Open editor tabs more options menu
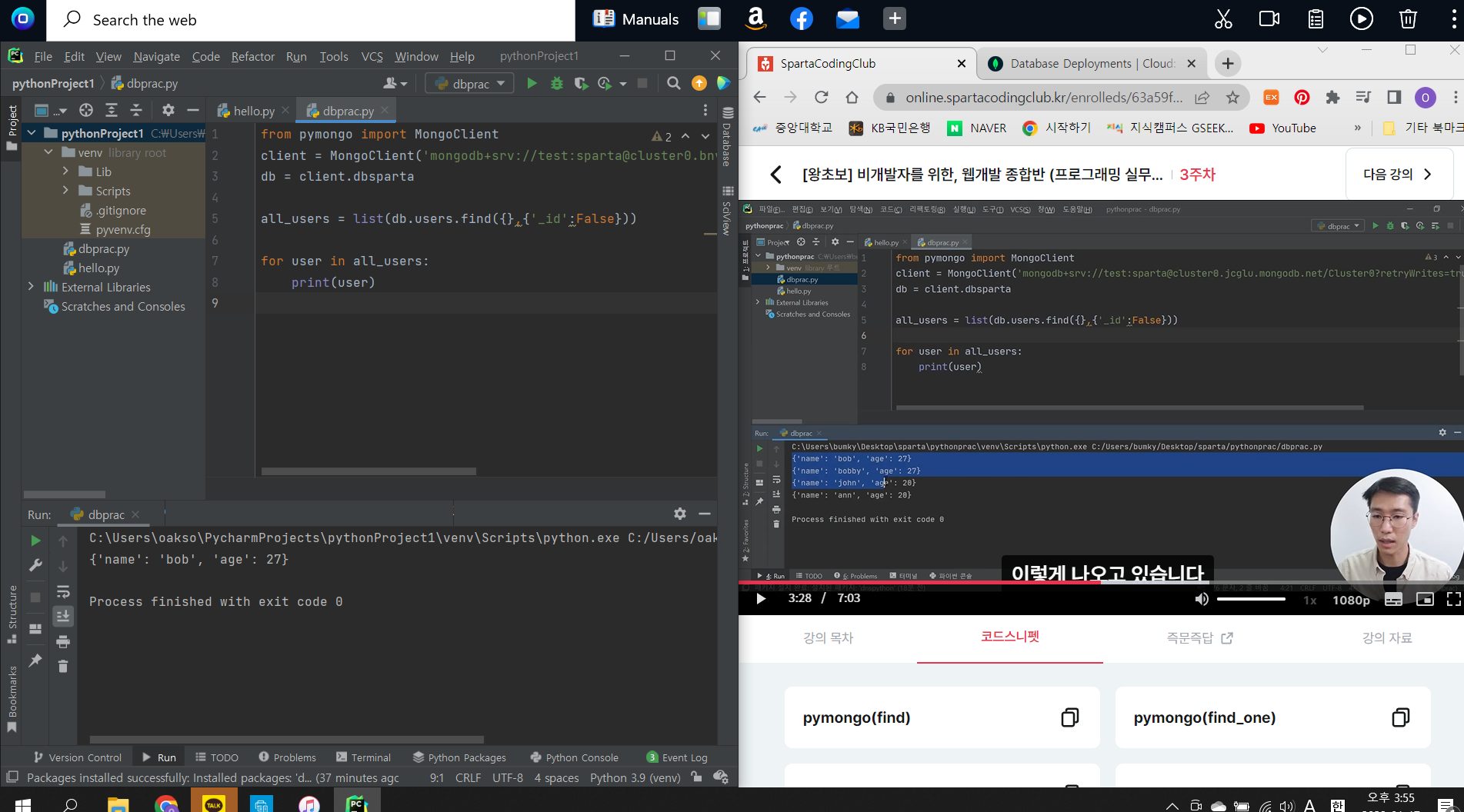This screenshot has height=812, width=1464. tap(705, 110)
